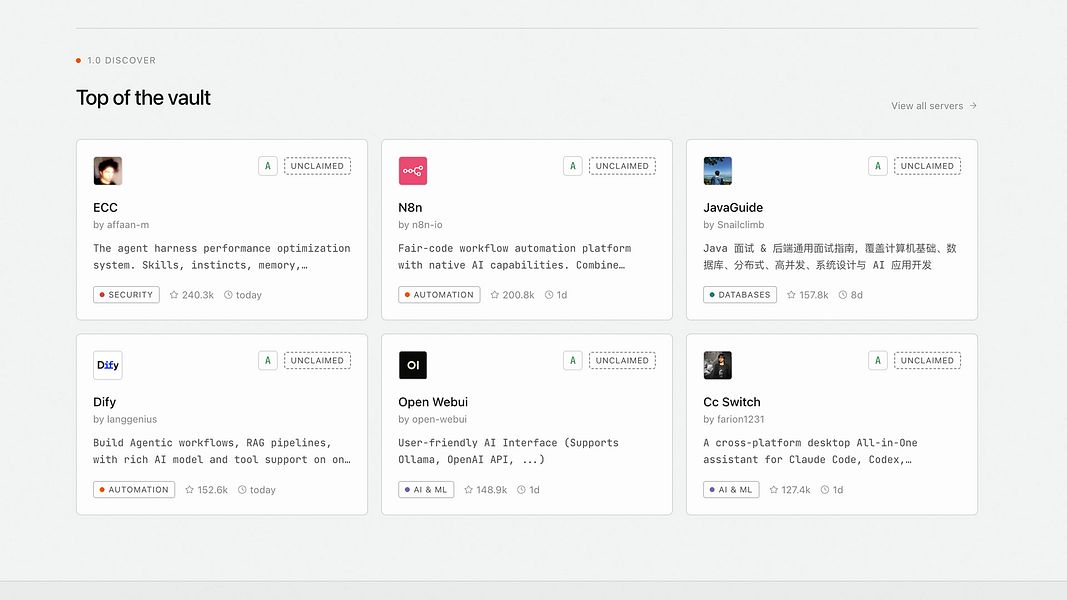Click the clock icon beside 8d
This screenshot has width=1067, height=600.
843,295
